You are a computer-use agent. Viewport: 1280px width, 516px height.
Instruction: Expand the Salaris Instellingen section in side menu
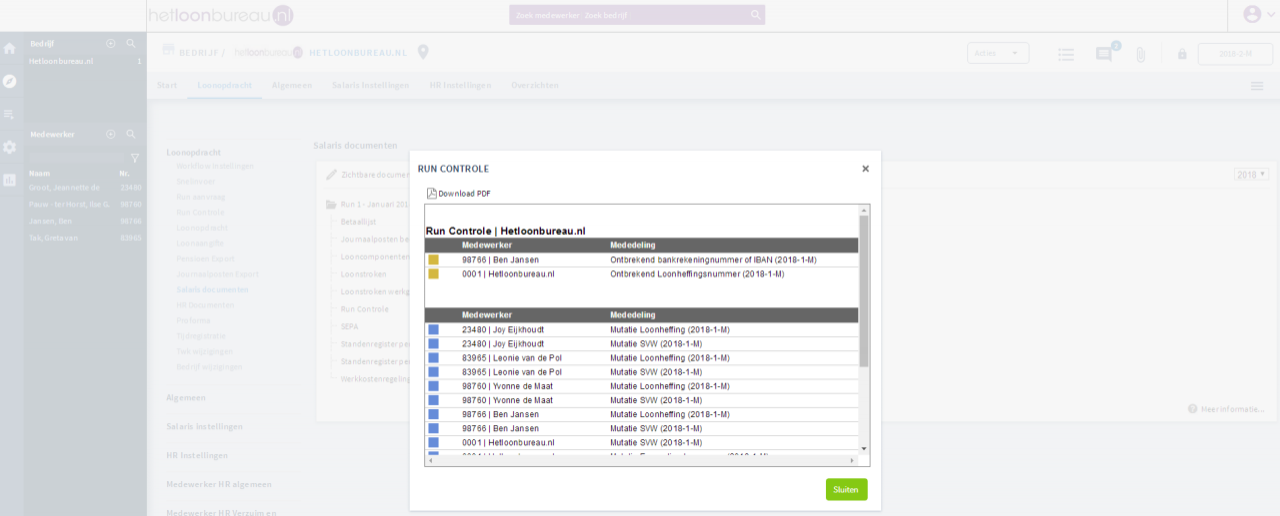coord(205,426)
